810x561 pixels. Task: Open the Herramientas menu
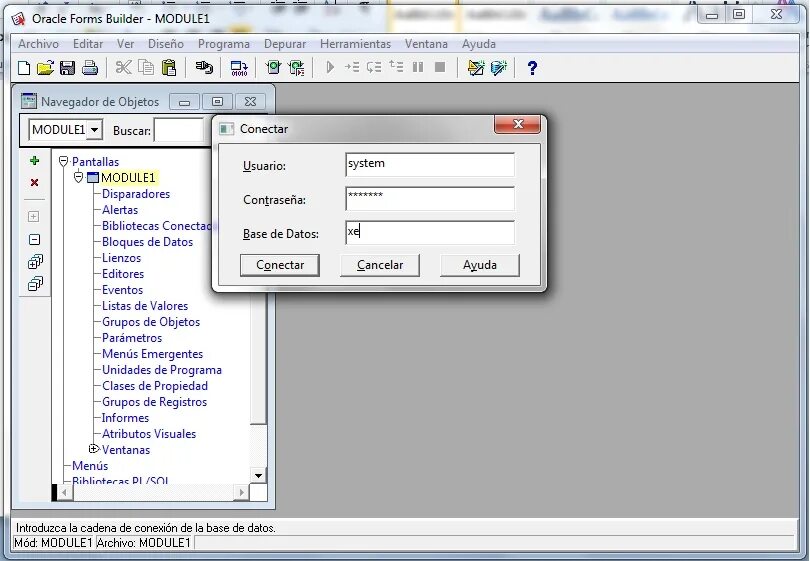point(355,44)
